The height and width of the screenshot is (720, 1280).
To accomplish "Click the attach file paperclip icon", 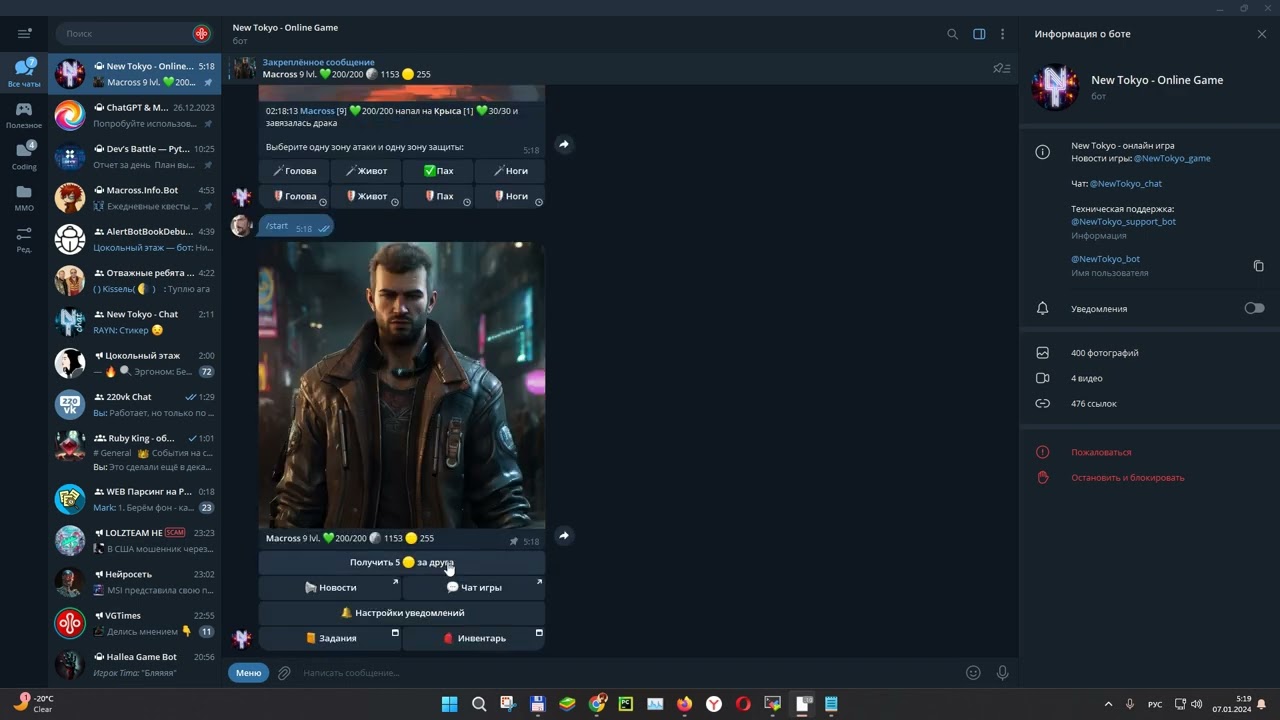I will coord(284,673).
